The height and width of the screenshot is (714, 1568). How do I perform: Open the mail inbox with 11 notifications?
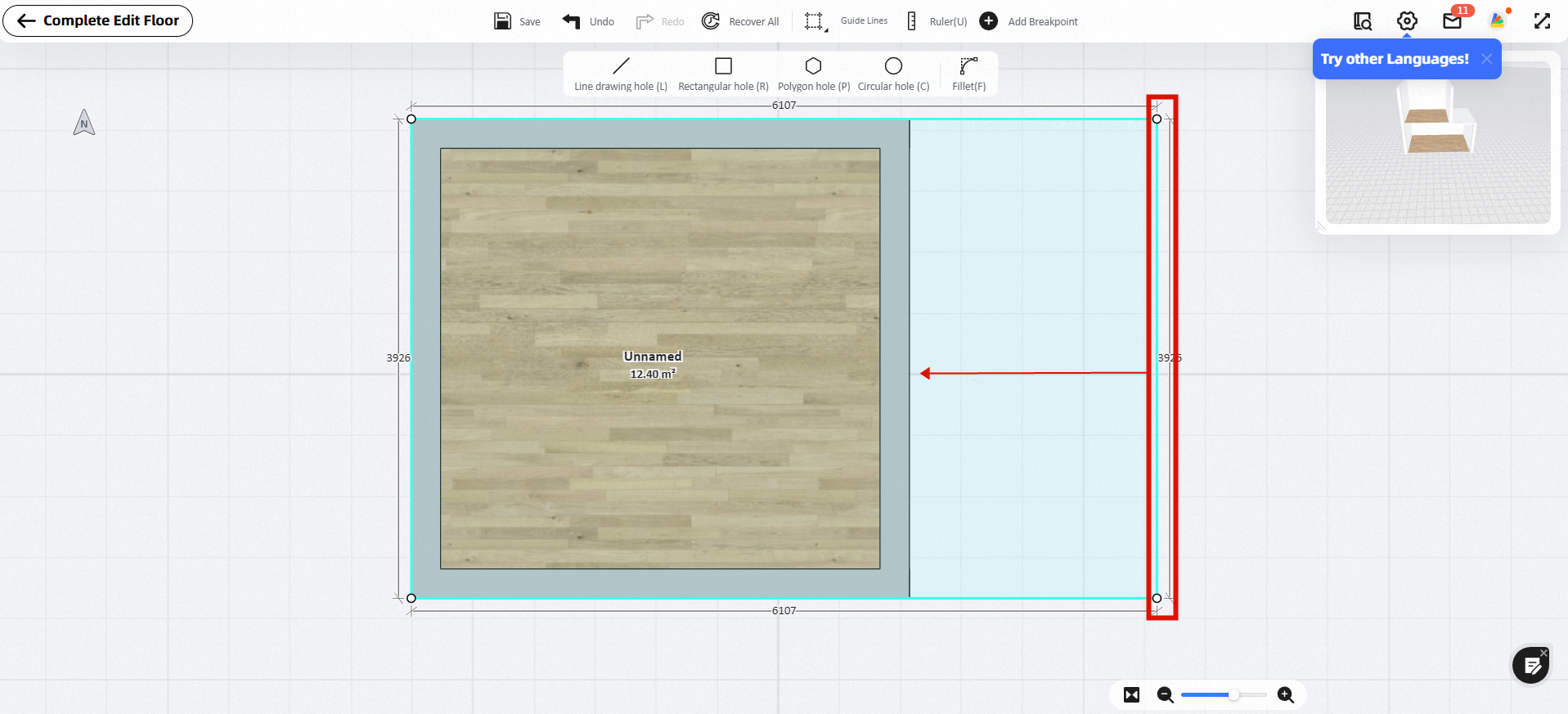(x=1453, y=20)
